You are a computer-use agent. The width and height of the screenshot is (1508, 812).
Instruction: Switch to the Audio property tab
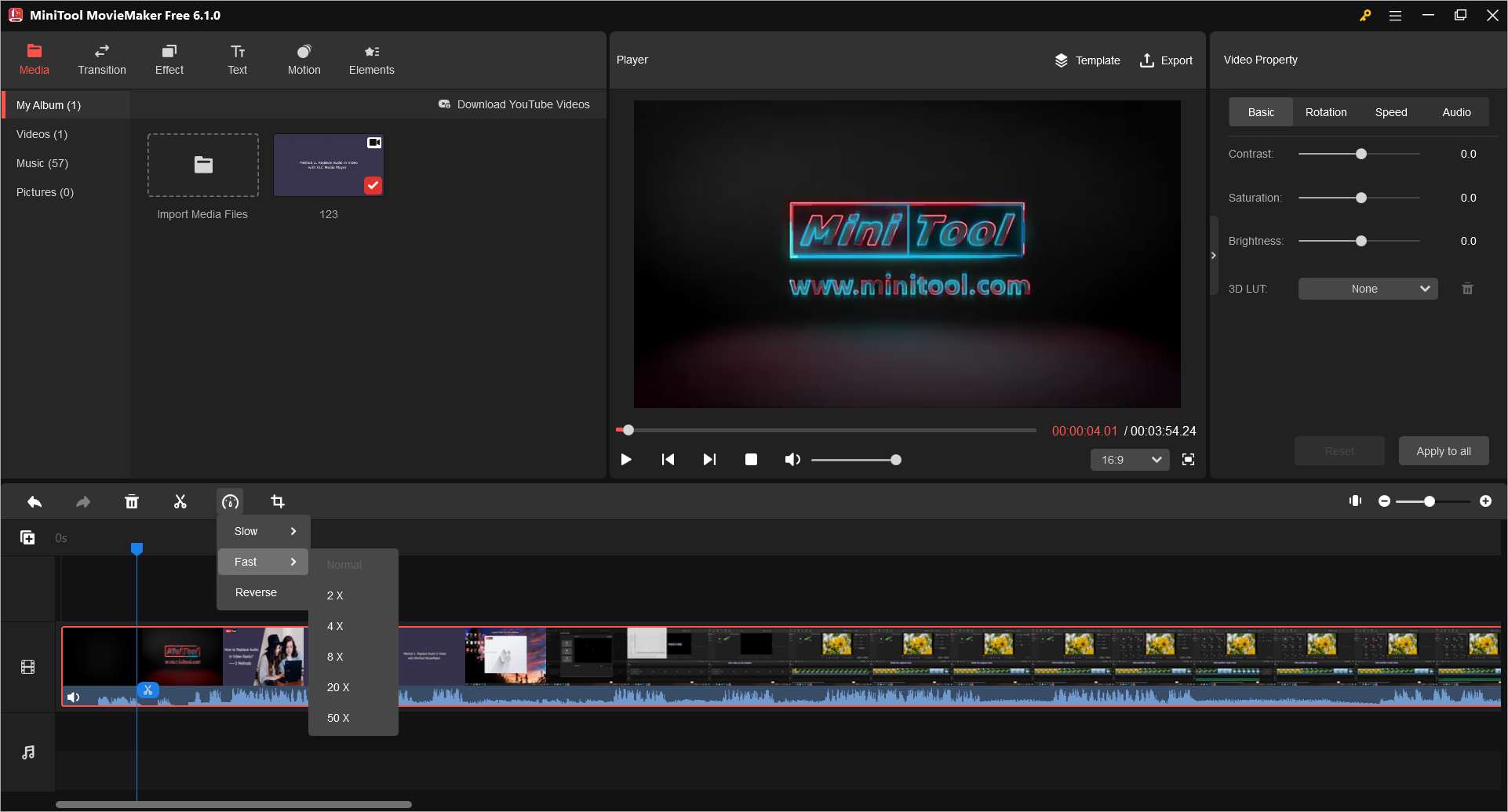[1456, 112]
